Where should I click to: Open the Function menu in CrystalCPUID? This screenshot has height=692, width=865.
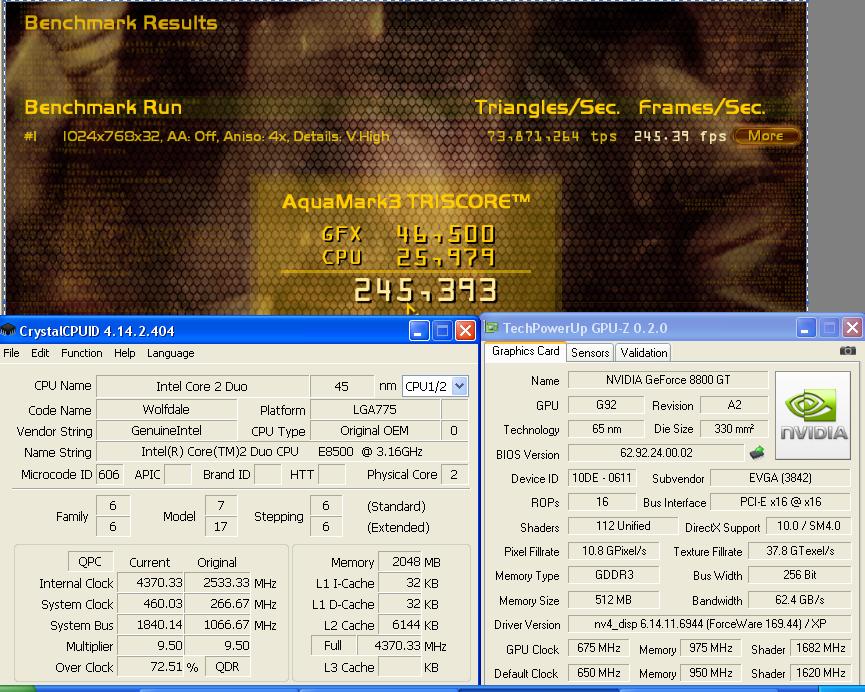82,353
